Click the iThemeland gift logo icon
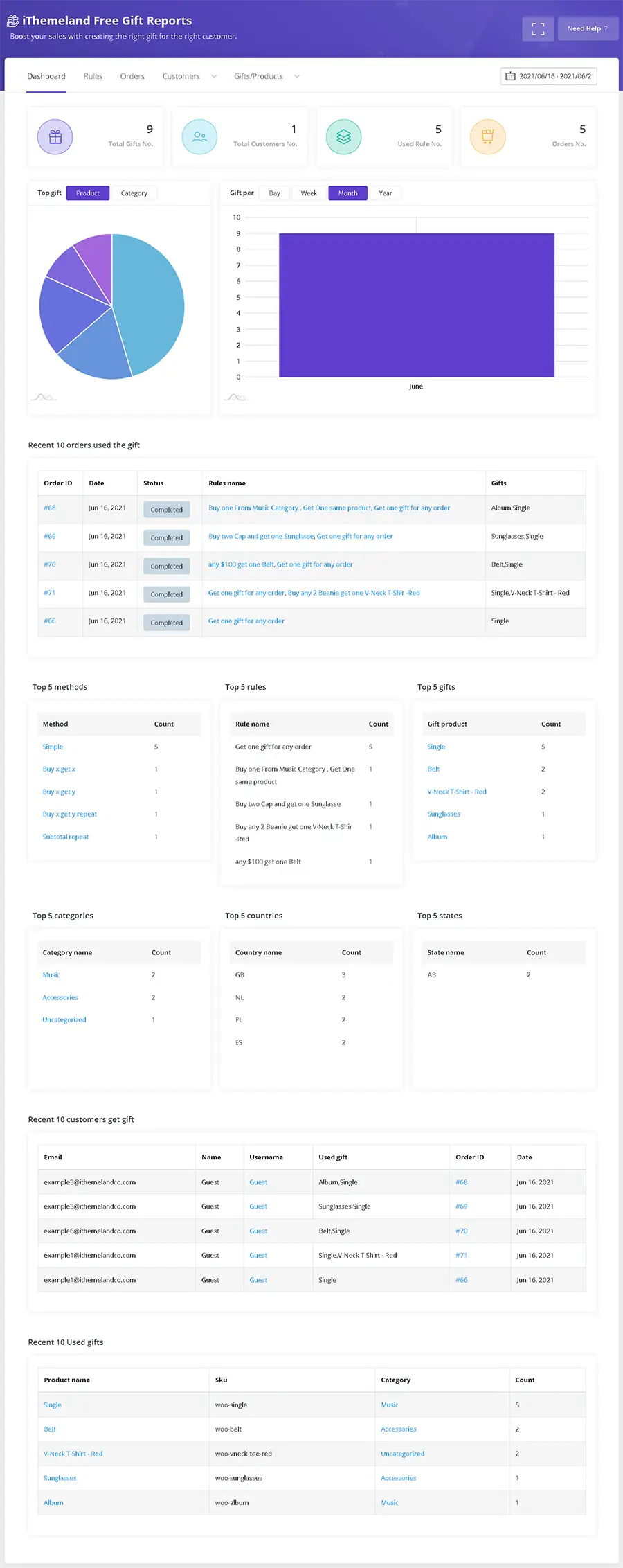This screenshot has width=623, height=1568. tap(12, 21)
